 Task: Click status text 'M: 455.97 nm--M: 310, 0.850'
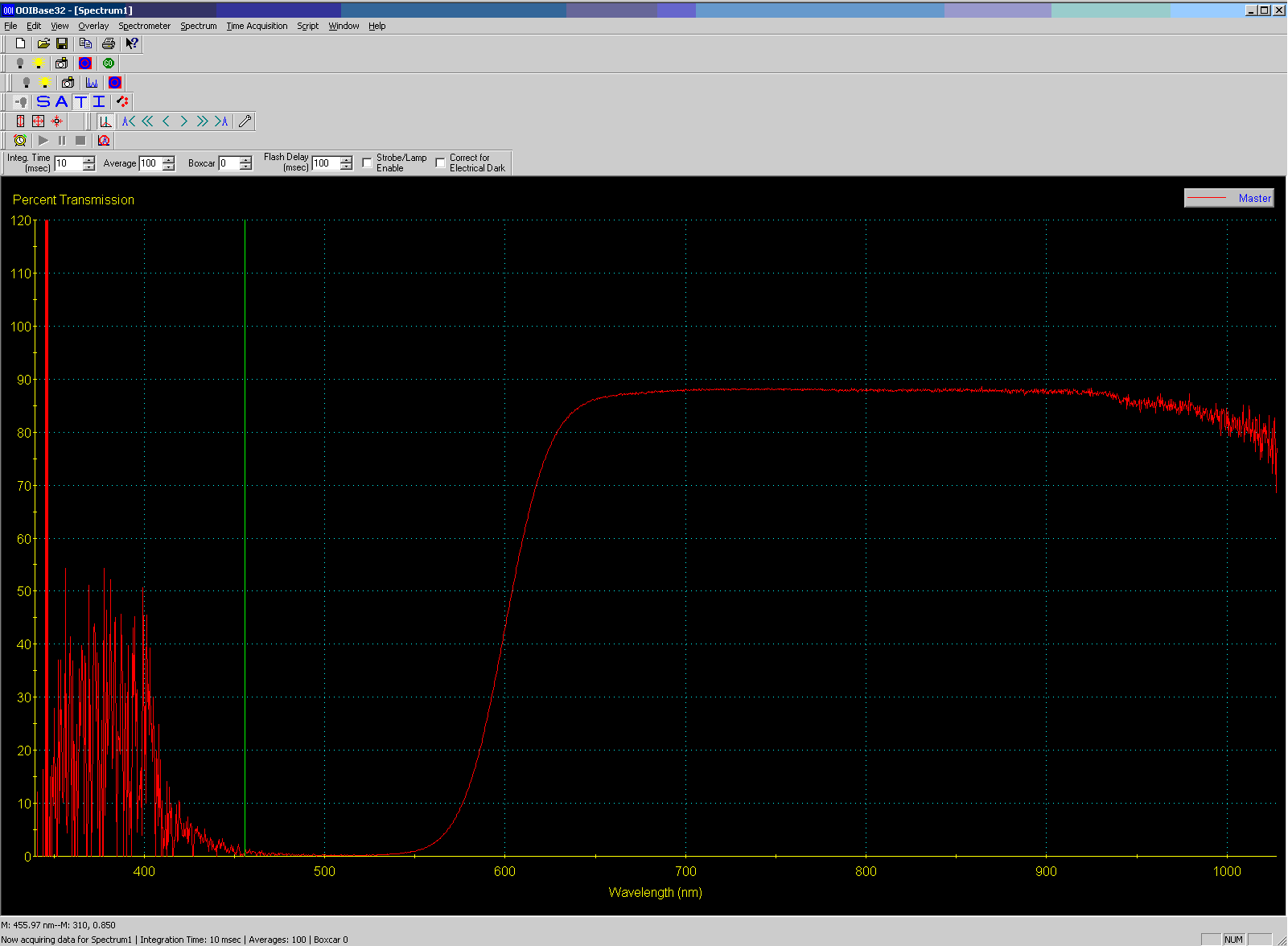pyautogui.click(x=58, y=925)
